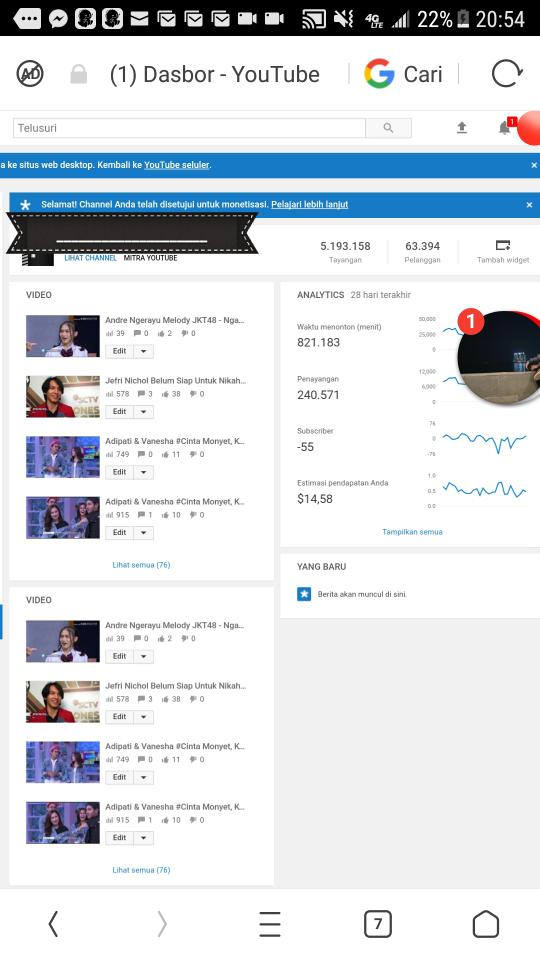Tap the ad-block icon in browser bar

(x=30, y=74)
